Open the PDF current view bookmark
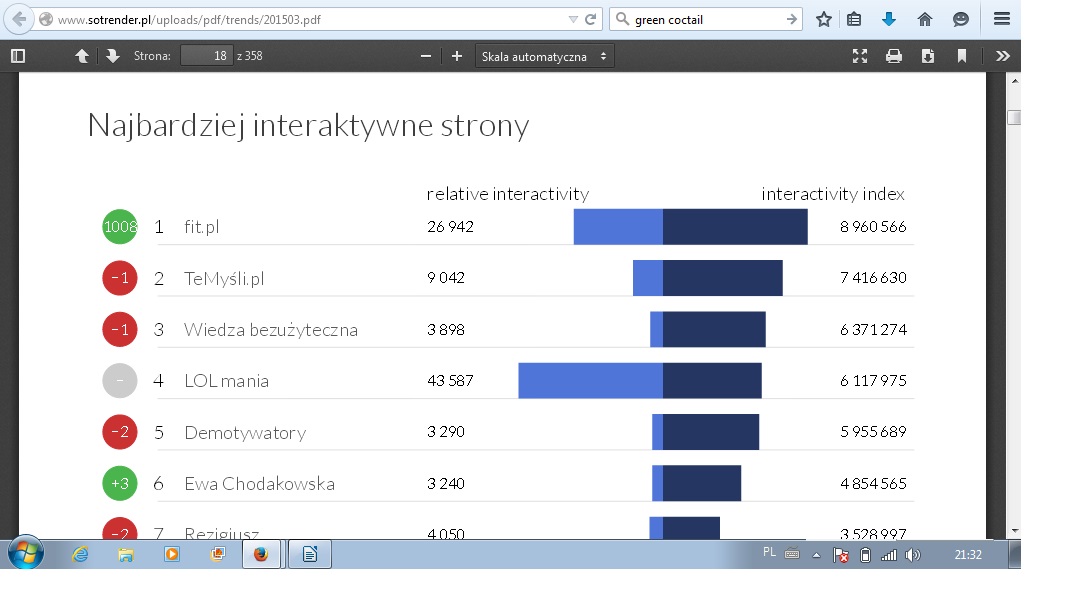1072x616 pixels. point(962,56)
